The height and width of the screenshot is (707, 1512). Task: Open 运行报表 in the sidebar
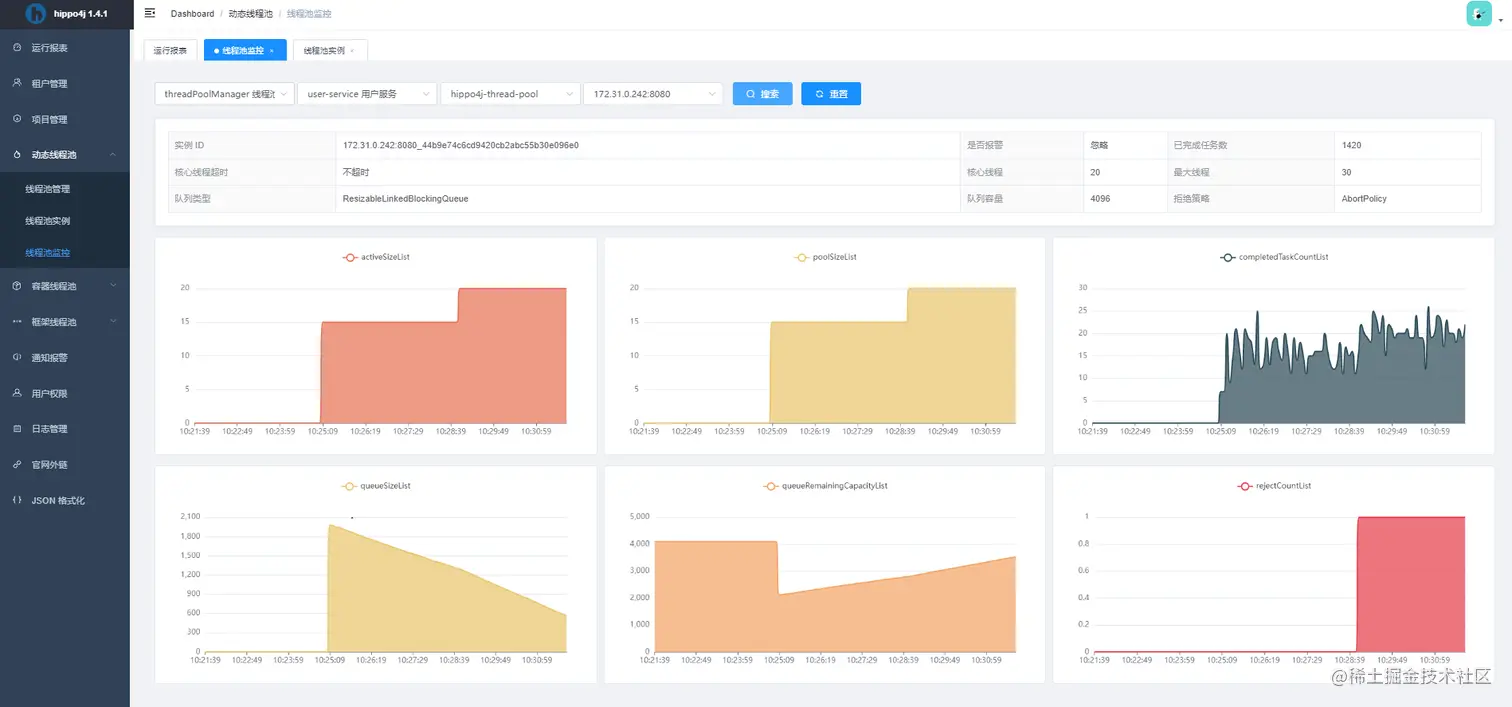(65, 48)
